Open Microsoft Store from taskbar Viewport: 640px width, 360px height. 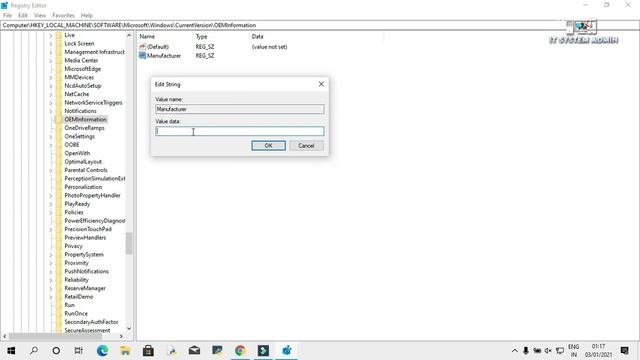click(148, 351)
